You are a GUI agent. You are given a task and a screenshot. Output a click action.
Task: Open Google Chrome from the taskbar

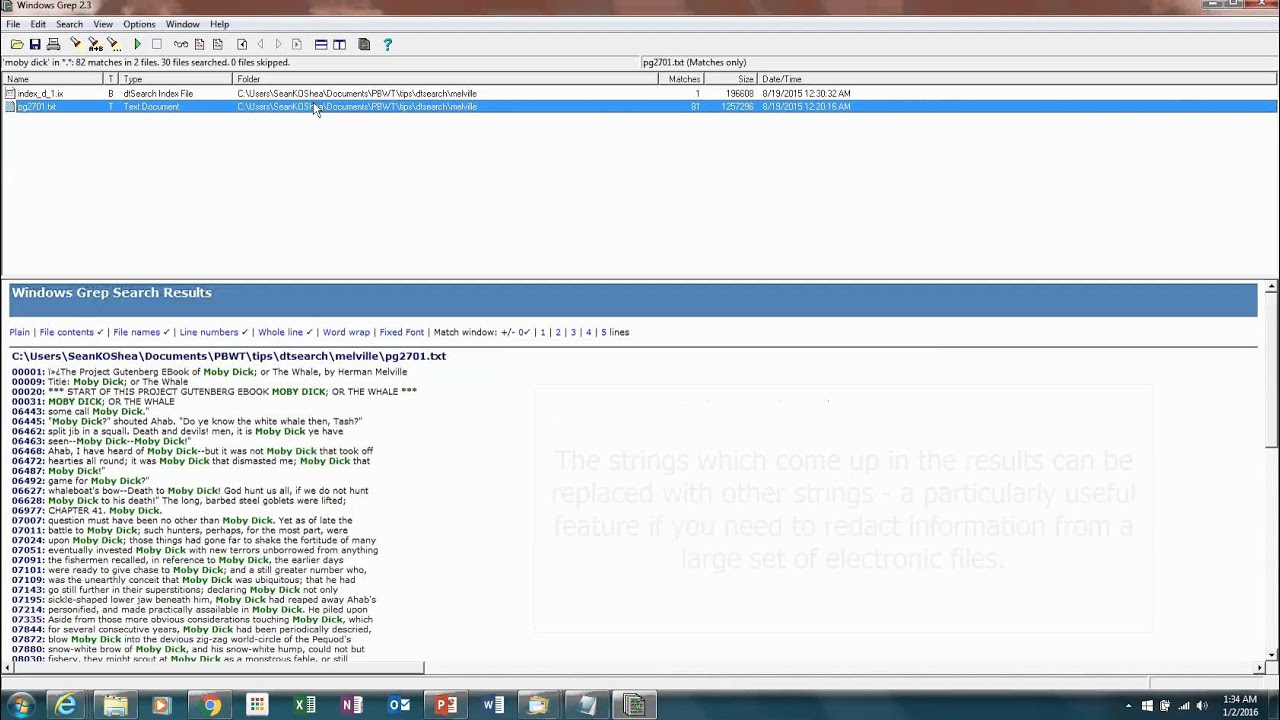(x=210, y=705)
